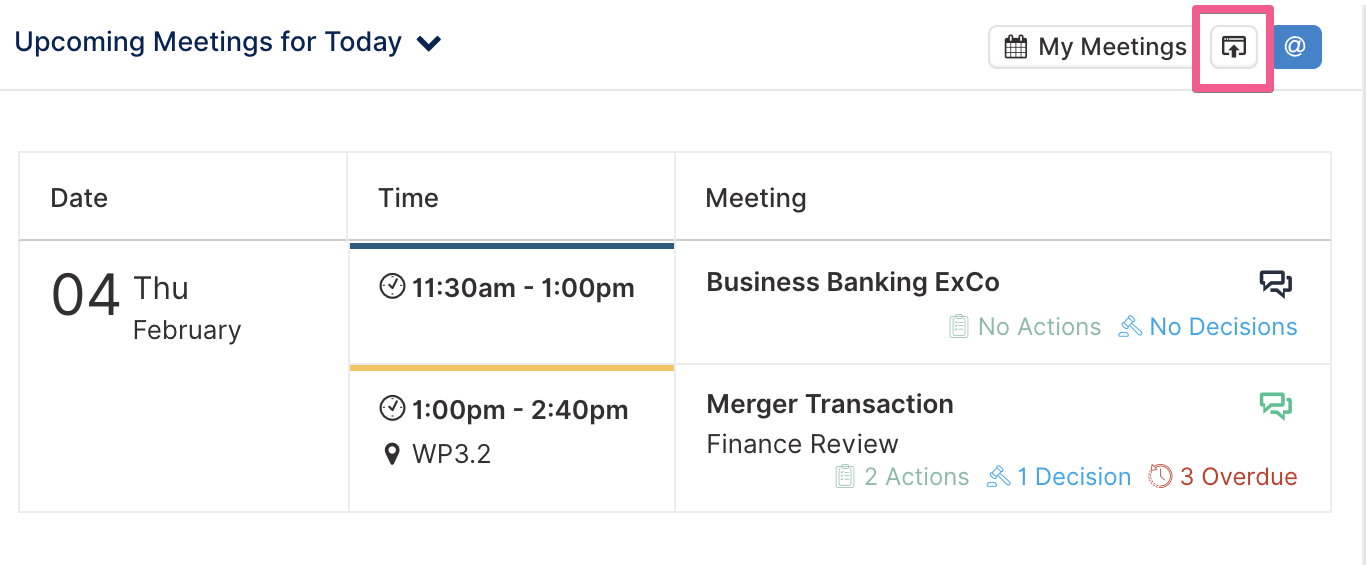Image resolution: width=1366 pixels, height=565 pixels.
Task: Open the Merger Transaction meeting title
Action: click(x=830, y=404)
